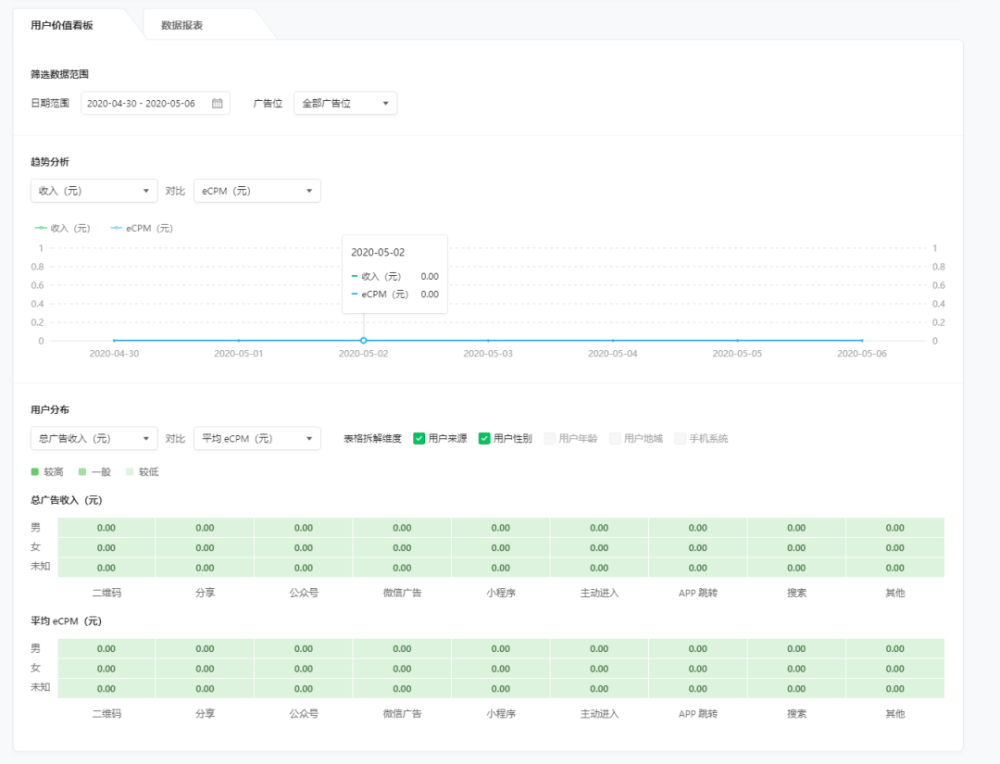Open the 平均 eCPM (元) comparison dropdown

[257, 438]
